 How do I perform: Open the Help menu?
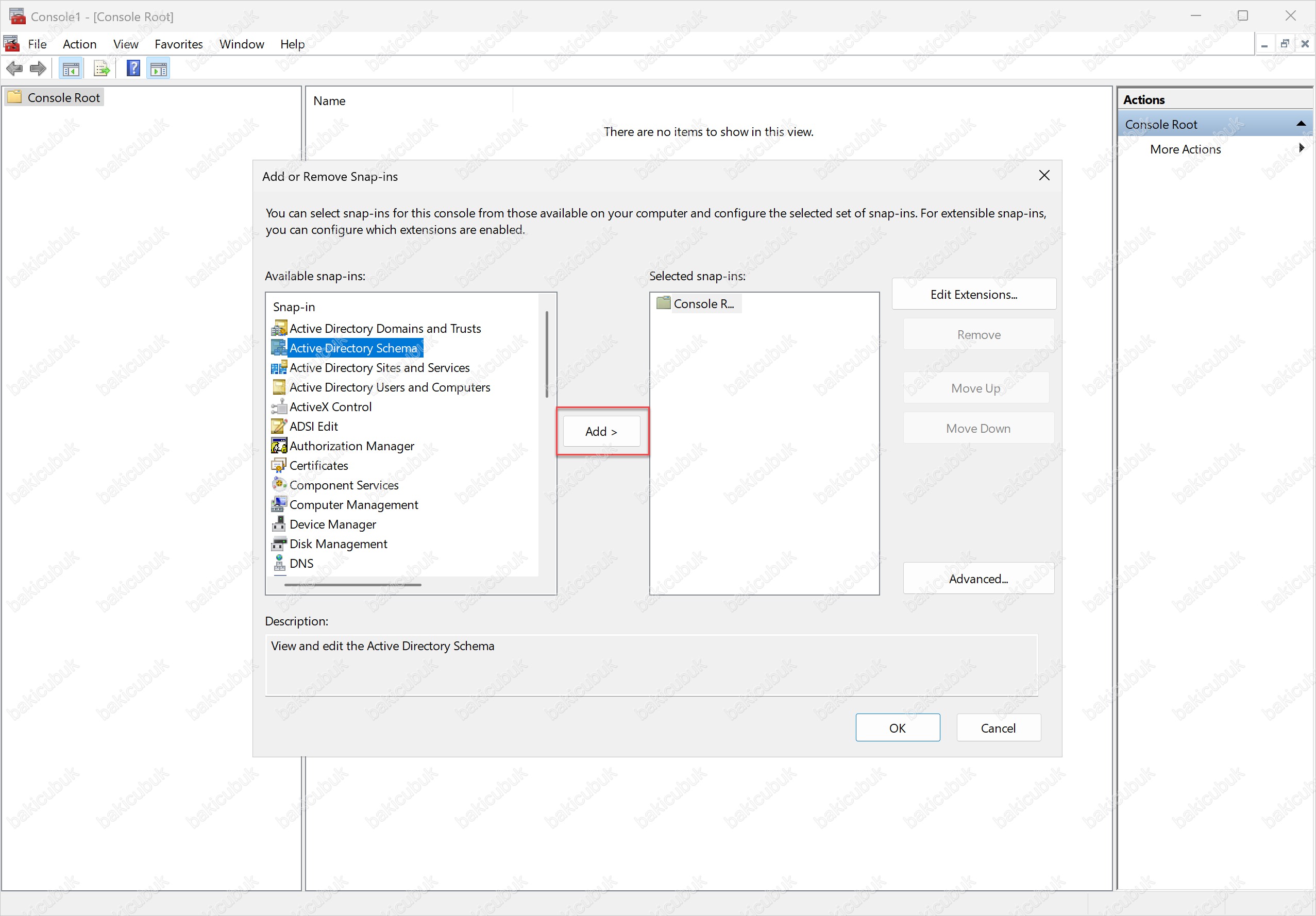(x=292, y=44)
